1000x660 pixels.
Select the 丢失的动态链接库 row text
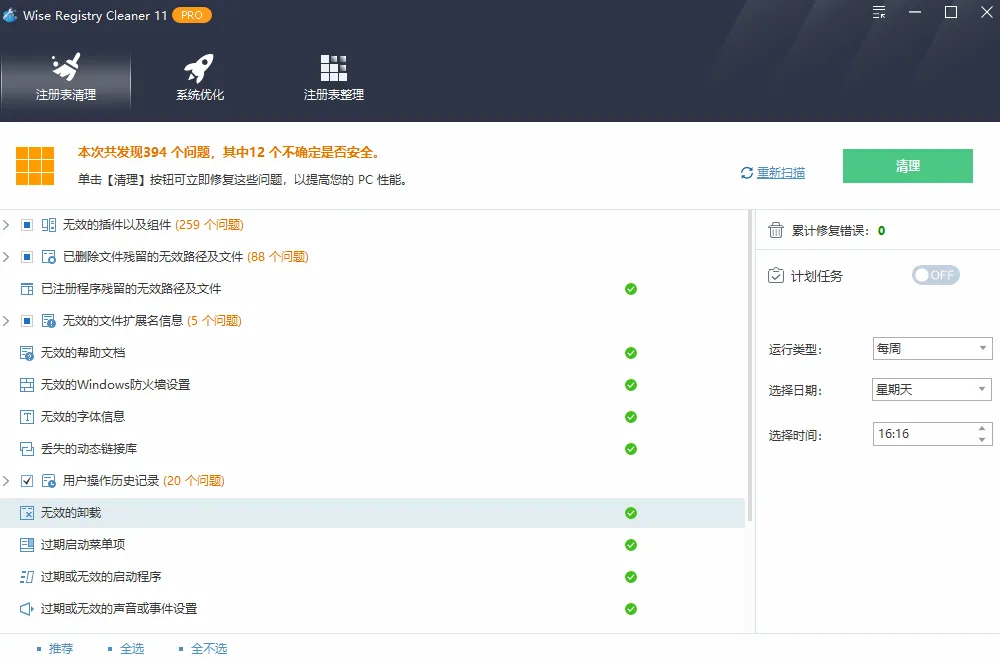tap(89, 449)
